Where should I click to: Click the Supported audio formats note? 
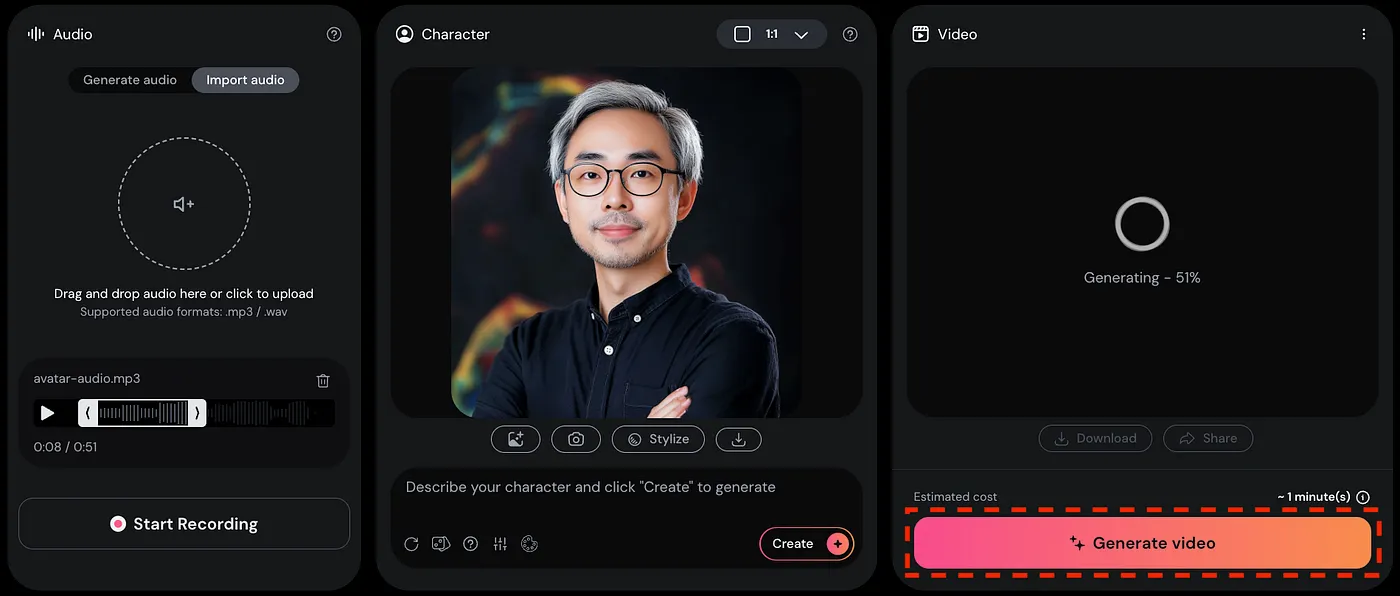point(184,312)
